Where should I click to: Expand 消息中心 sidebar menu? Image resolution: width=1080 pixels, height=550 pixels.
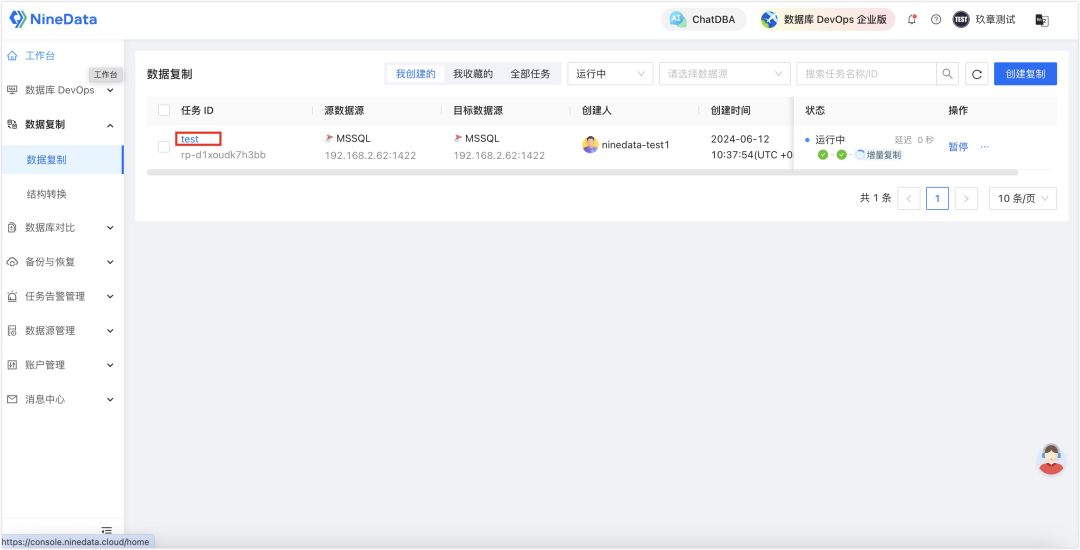click(x=61, y=399)
